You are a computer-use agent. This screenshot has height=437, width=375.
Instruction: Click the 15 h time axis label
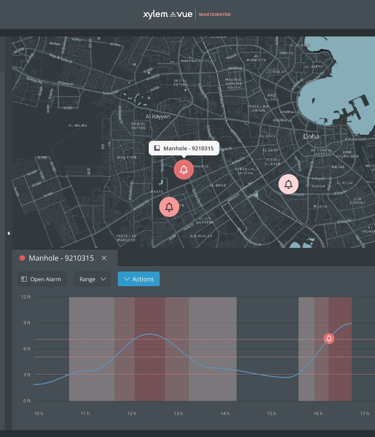point(271,413)
